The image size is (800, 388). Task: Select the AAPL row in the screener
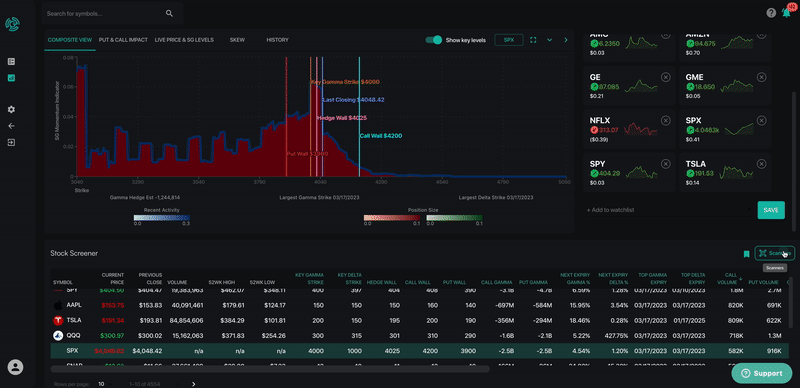tap(419, 305)
